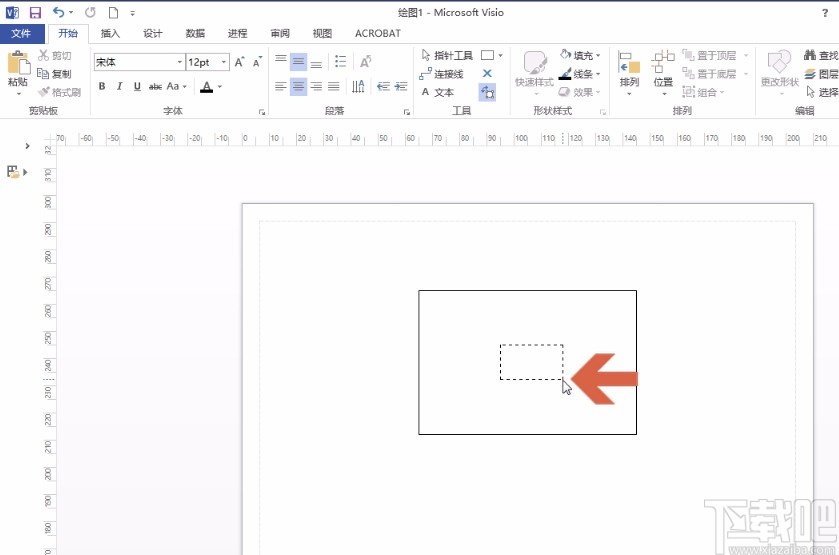Switch to the ACROBAT tab
Image resolution: width=839 pixels, height=555 pixels.
tap(378, 33)
